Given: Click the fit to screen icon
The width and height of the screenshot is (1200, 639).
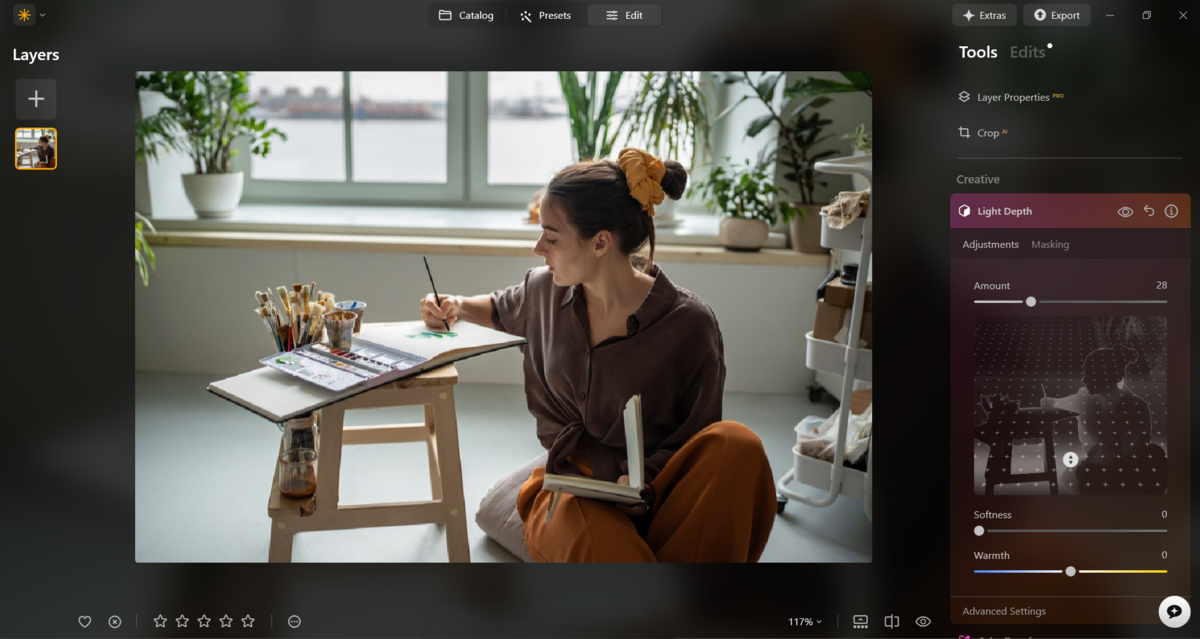Looking at the screenshot, I should point(860,622).
